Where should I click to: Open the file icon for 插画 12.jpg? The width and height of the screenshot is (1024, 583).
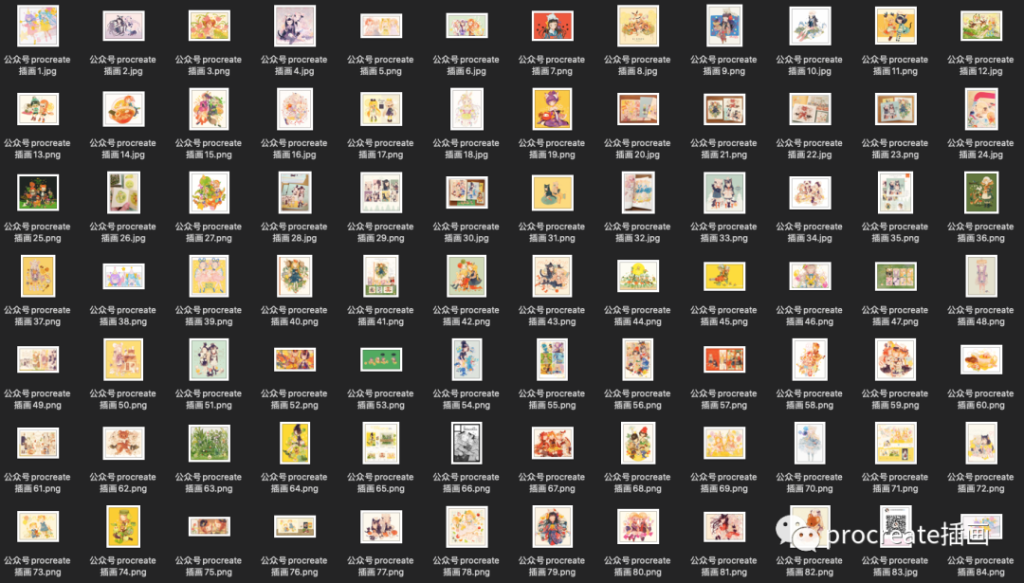click(x=981, y=26)
